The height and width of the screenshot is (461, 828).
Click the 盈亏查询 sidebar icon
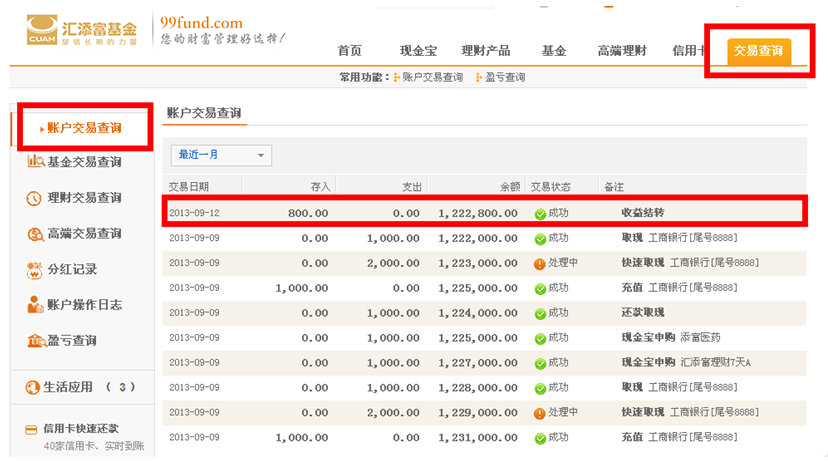34,341
